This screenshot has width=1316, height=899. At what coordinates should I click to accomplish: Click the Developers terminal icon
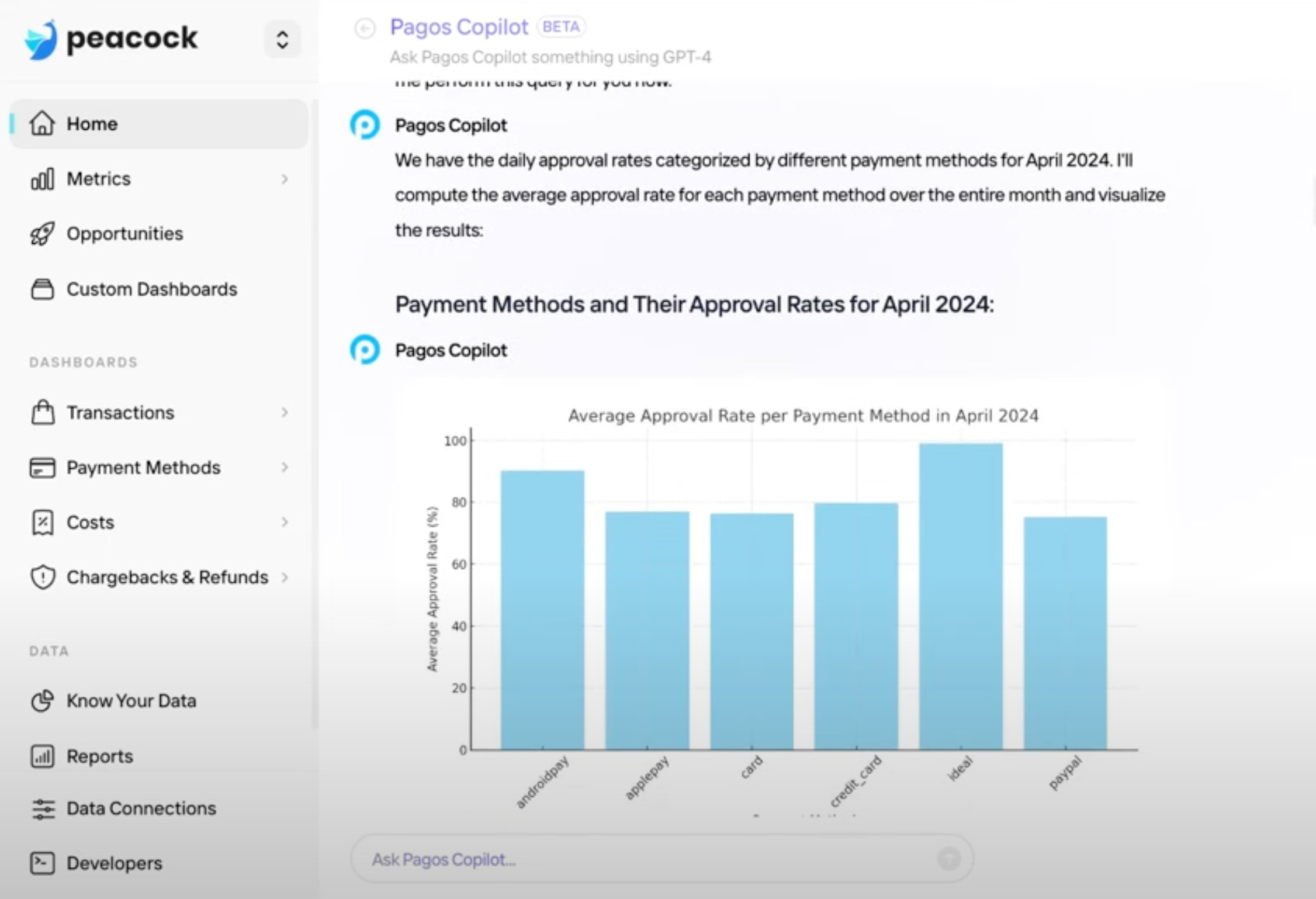point(42,863)
